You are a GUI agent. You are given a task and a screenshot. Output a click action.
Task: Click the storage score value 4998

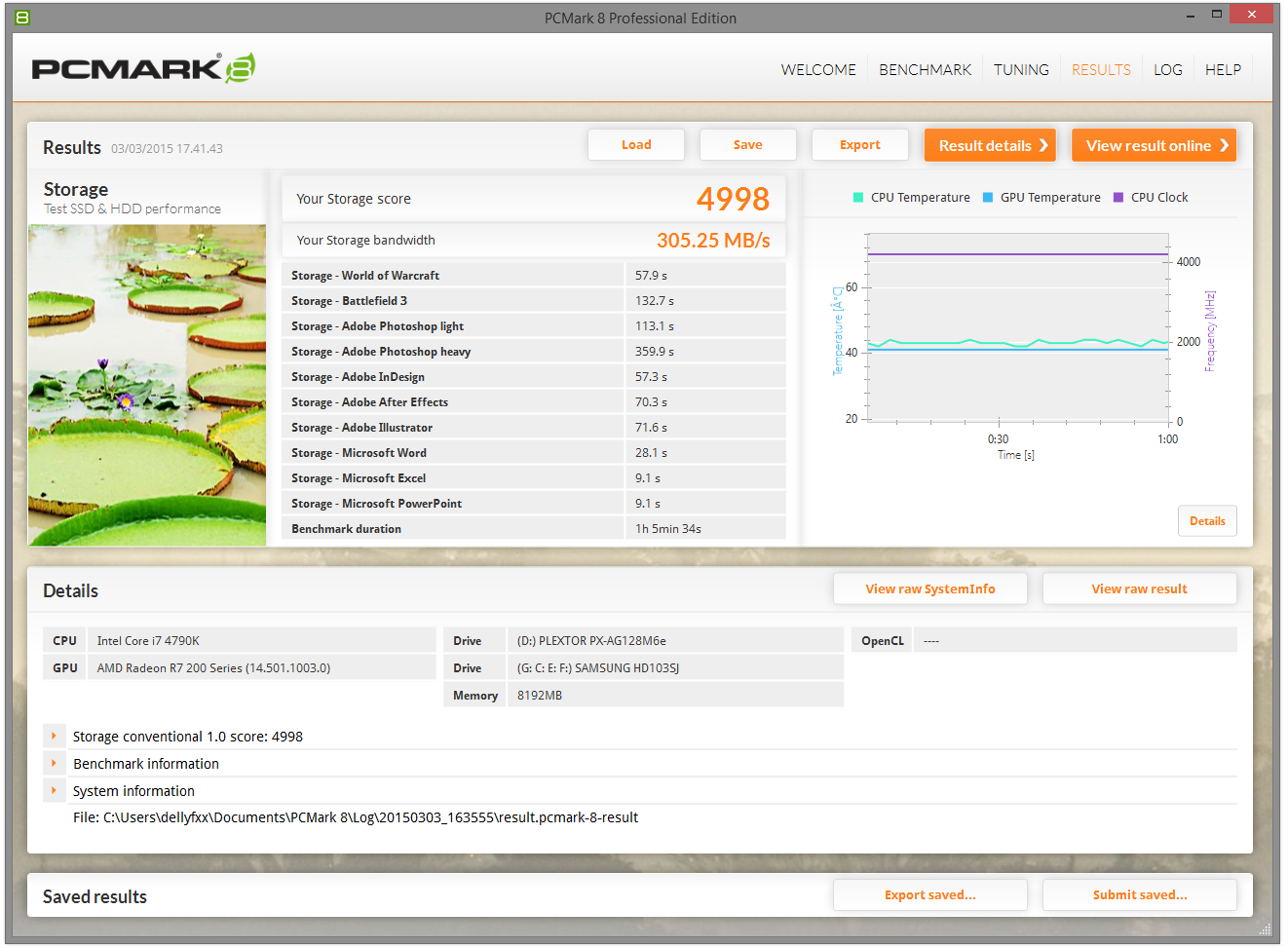[x=733, y=199]
